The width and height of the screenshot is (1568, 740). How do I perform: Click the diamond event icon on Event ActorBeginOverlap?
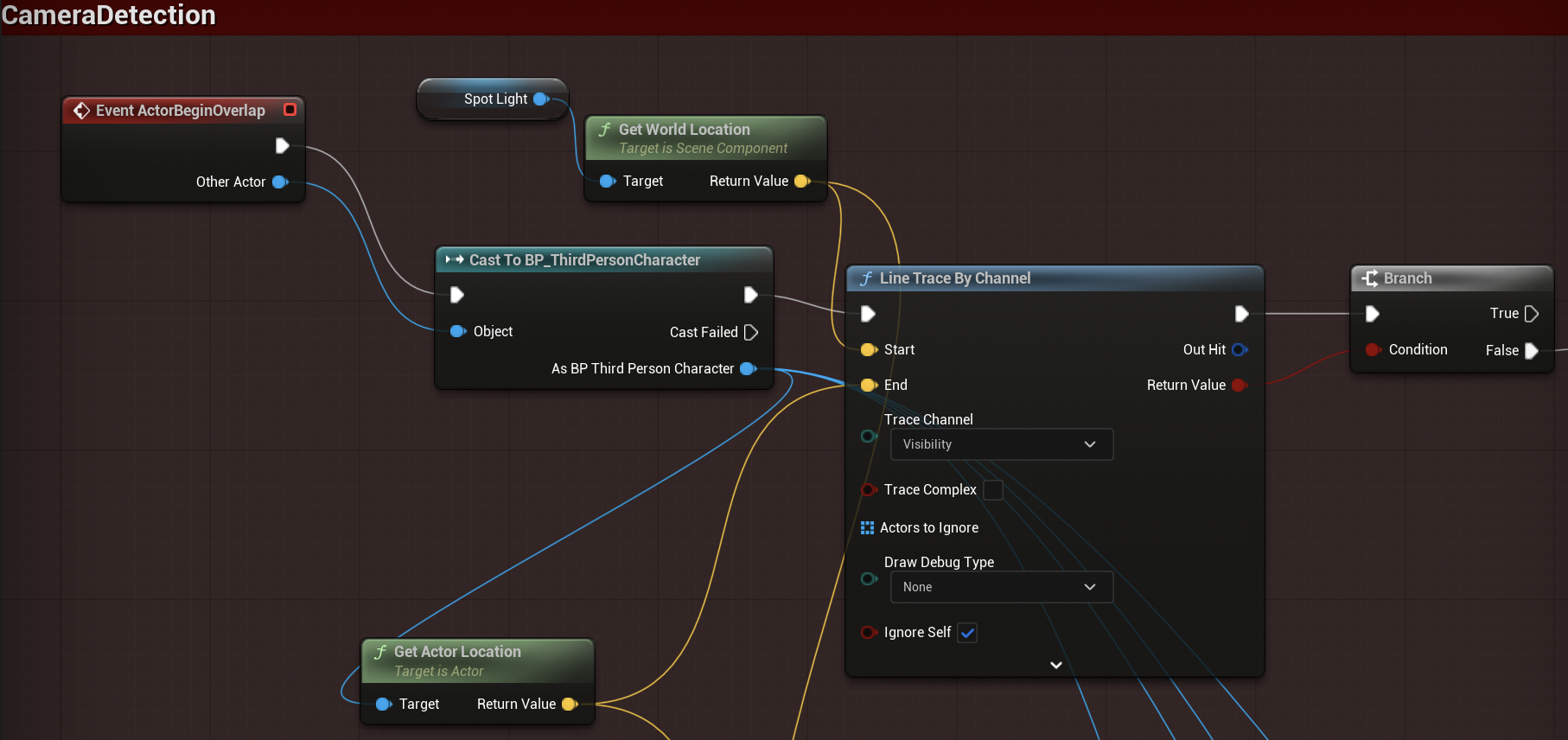coord(82,111)
